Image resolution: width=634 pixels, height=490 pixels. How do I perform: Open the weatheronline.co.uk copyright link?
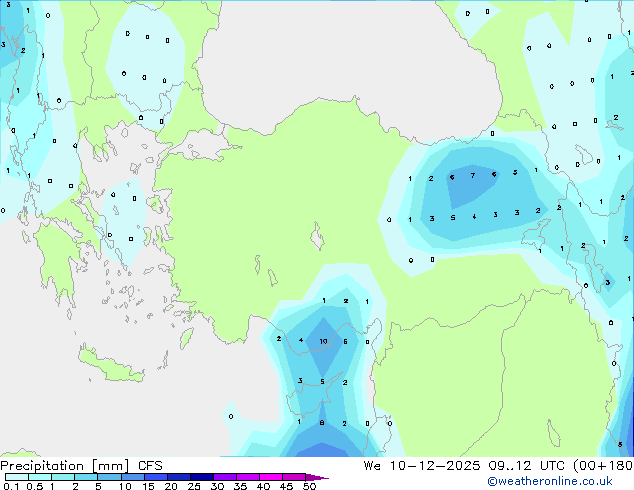pyautogui.click(x=549, y=481)
